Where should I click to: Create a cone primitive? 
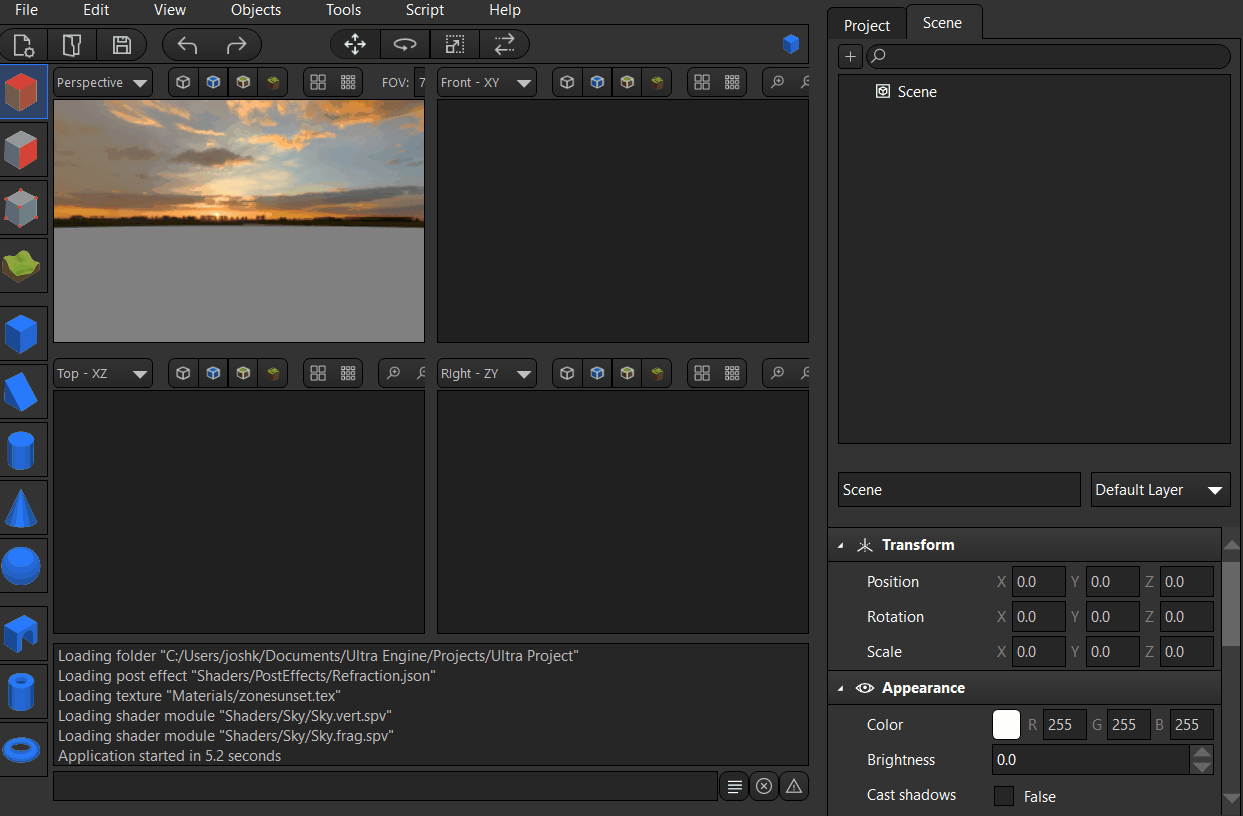point(24,508)
